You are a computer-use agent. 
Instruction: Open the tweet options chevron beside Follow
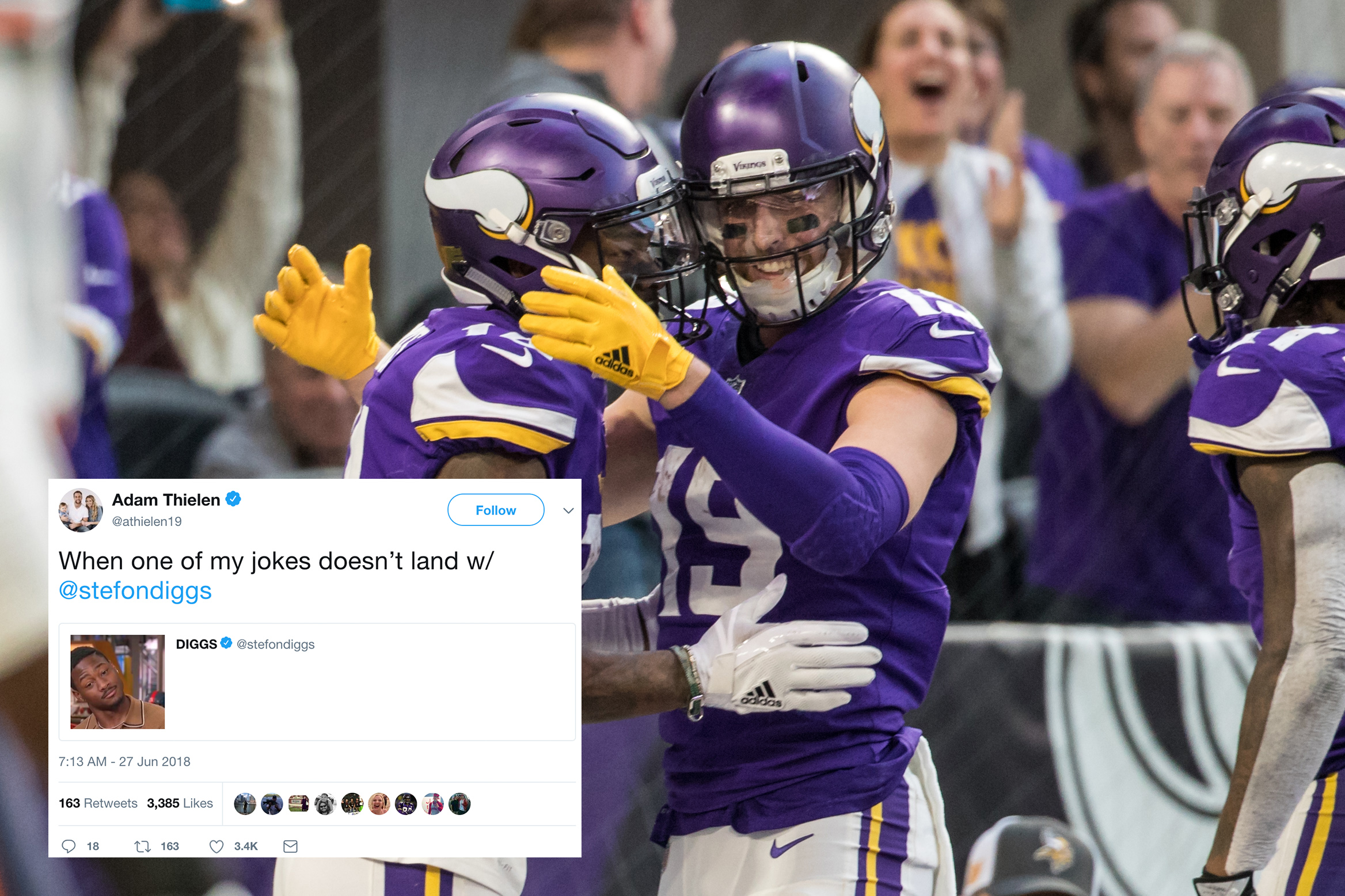point(568,510)
